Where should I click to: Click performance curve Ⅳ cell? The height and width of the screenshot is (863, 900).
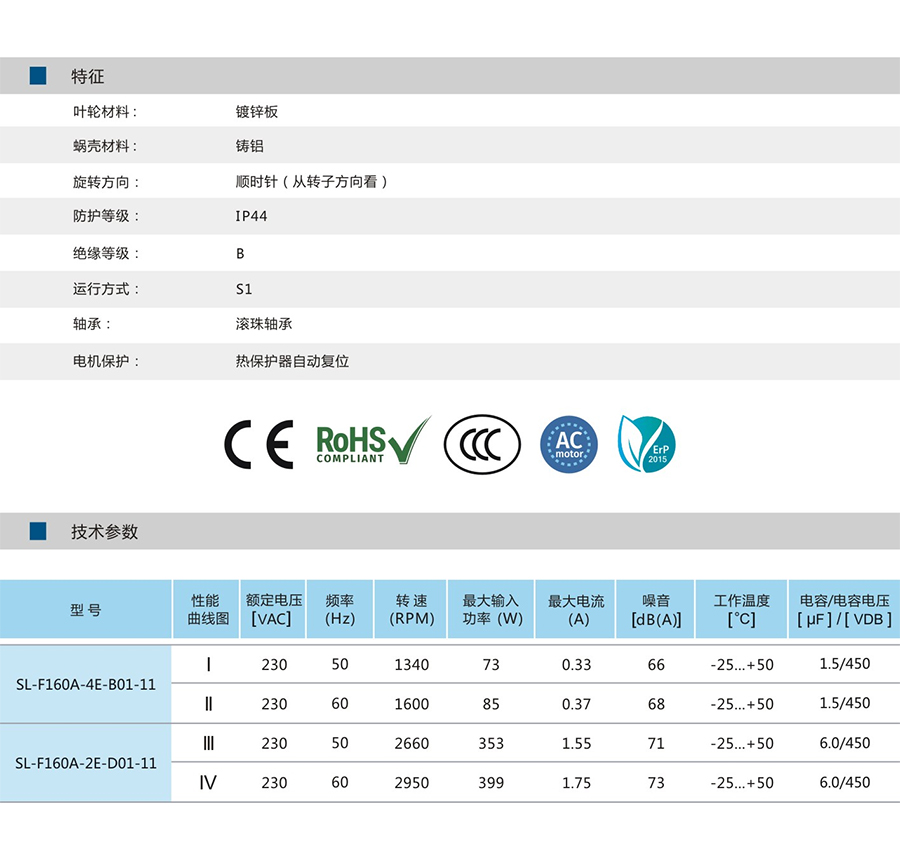tap(208, 783)
